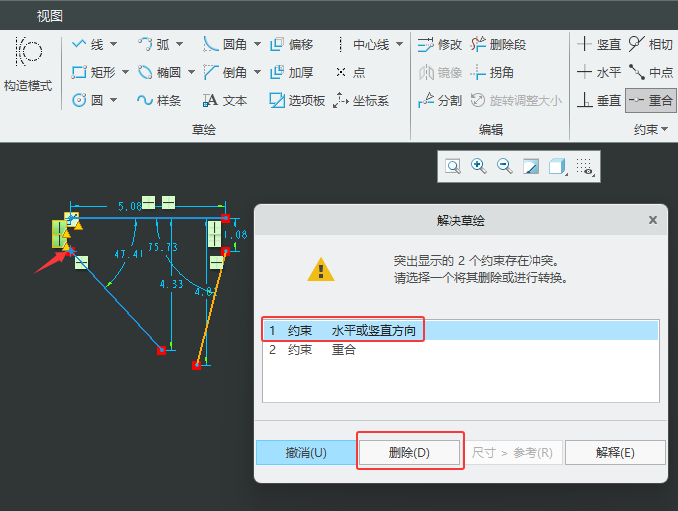Image resolution: width=678 pixels, height=511 pixels.
Task: Expand the Chamfer (倒角) dropdown arrow
Action: click(x=257, y=72)
